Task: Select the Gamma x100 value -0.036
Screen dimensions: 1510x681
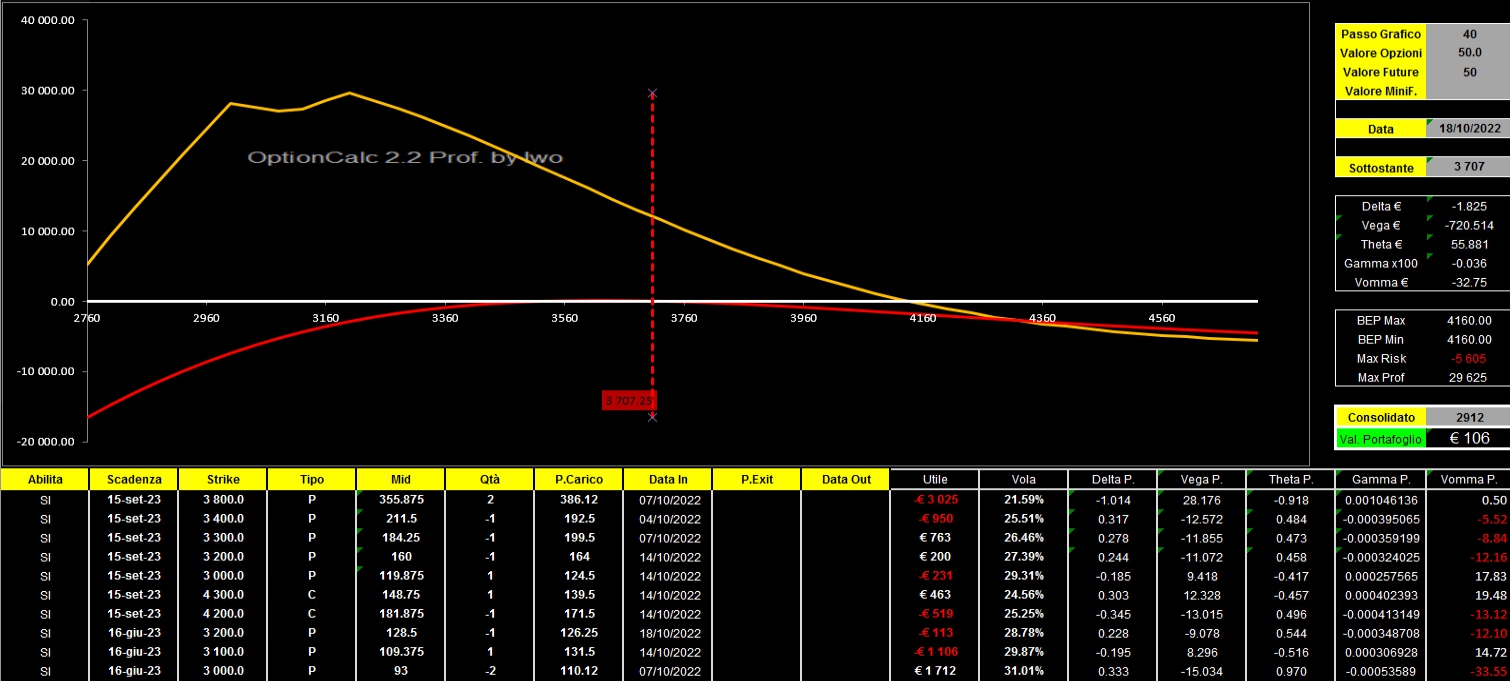Action: point(1468,263)
